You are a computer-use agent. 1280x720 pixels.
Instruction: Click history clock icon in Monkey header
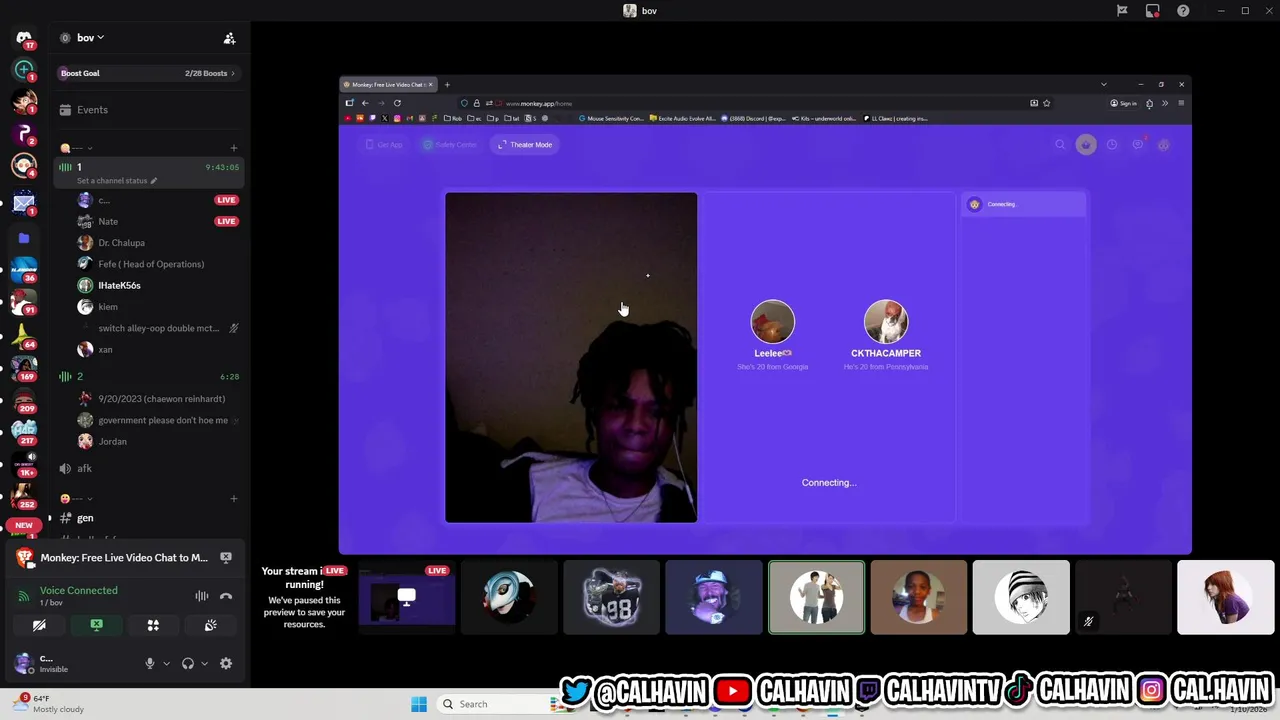pyautogui.click(x=1112, y=145)
